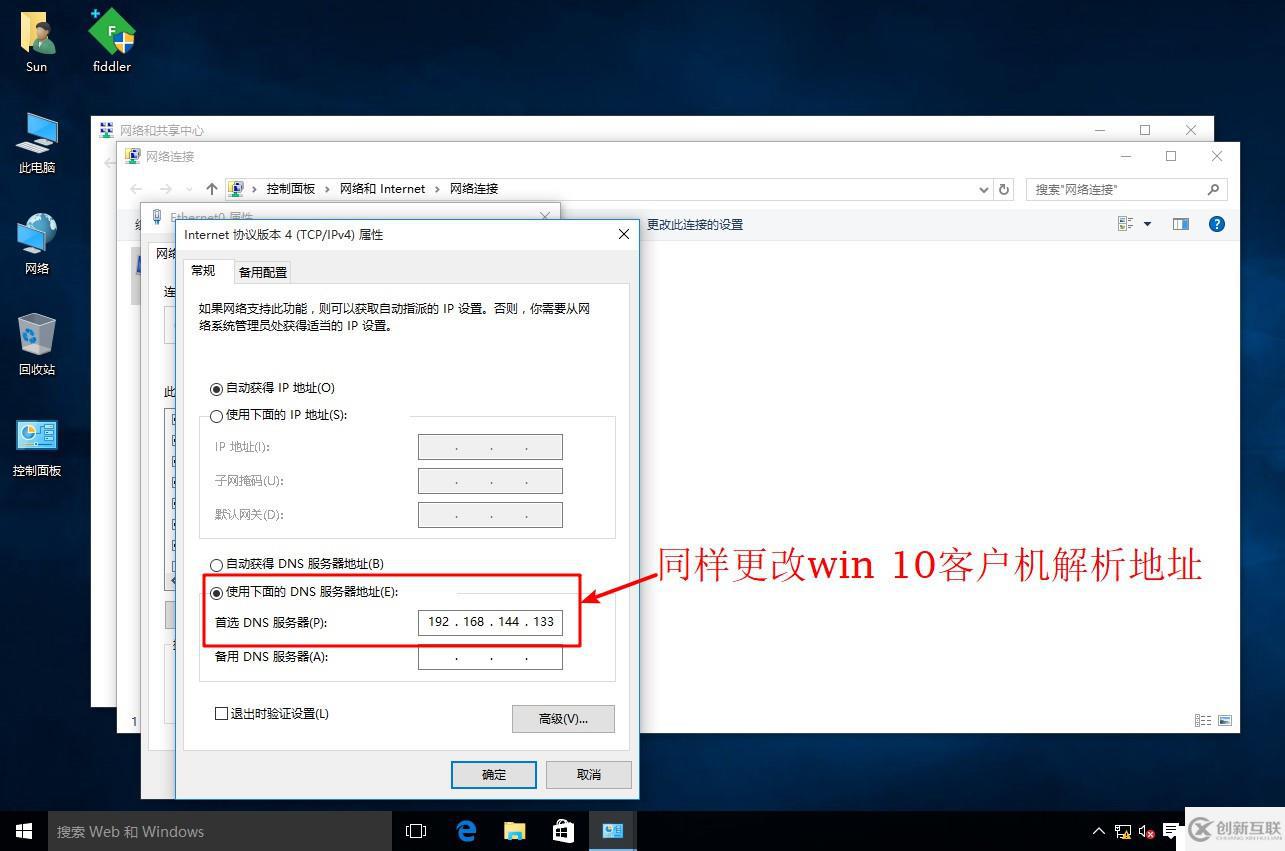Screen dimensions: 1285x851
Task: Enable the 退出时验证设置 checkbox
Action: point(221,713)
